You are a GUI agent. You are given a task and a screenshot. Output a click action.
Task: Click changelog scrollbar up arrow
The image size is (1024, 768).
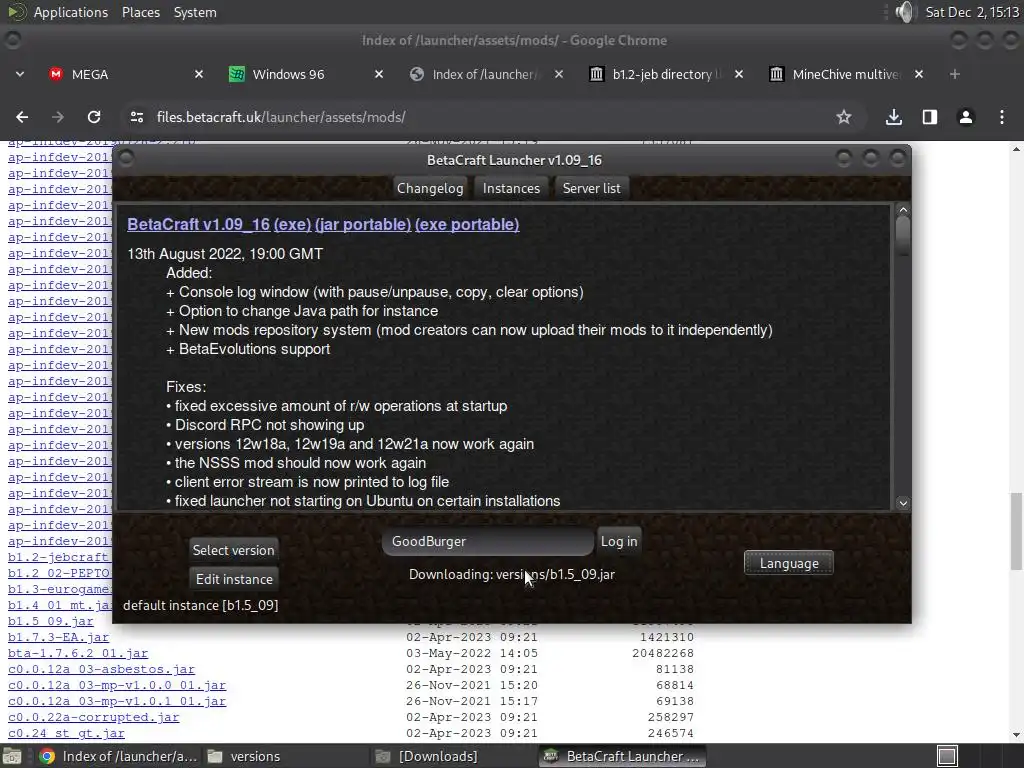[903, 210]
